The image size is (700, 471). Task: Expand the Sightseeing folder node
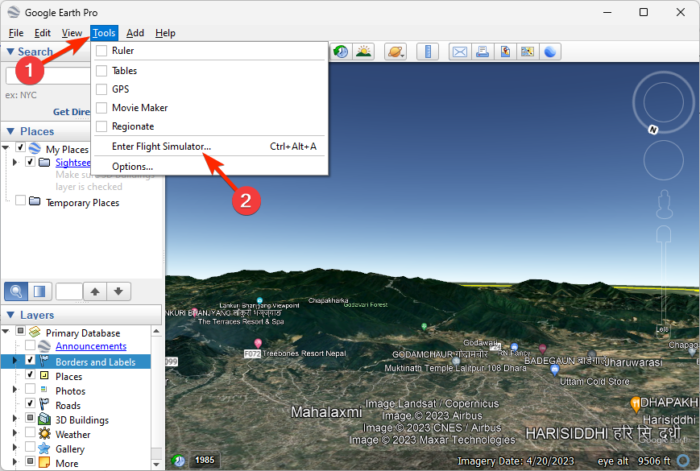click(x=15, y=162)
